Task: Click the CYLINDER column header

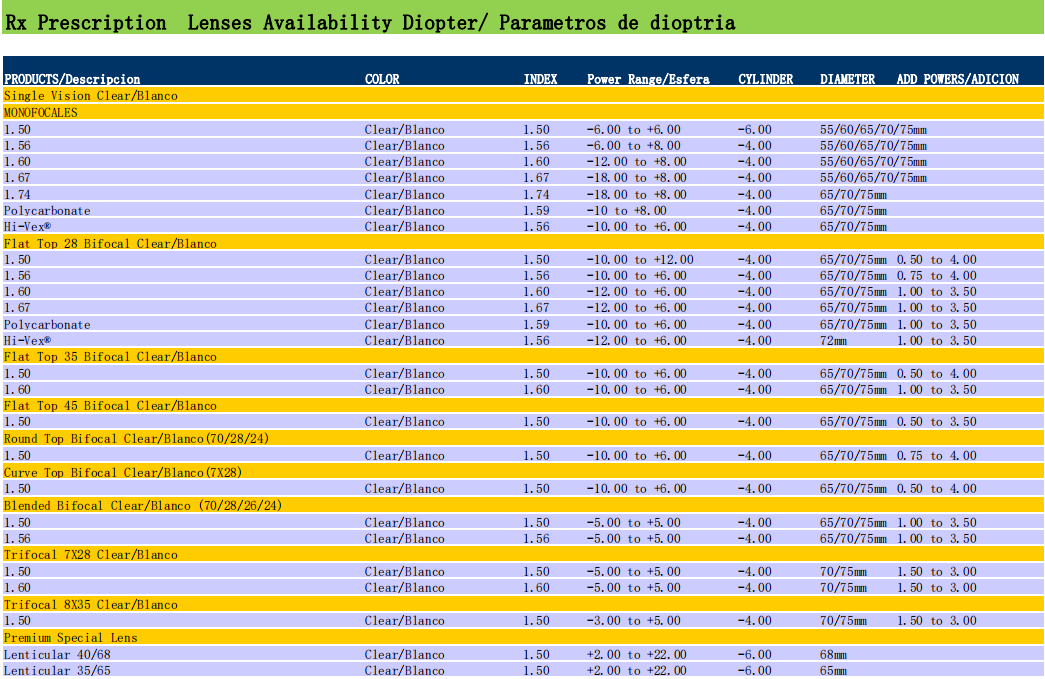Action: (x=765, y=79)
